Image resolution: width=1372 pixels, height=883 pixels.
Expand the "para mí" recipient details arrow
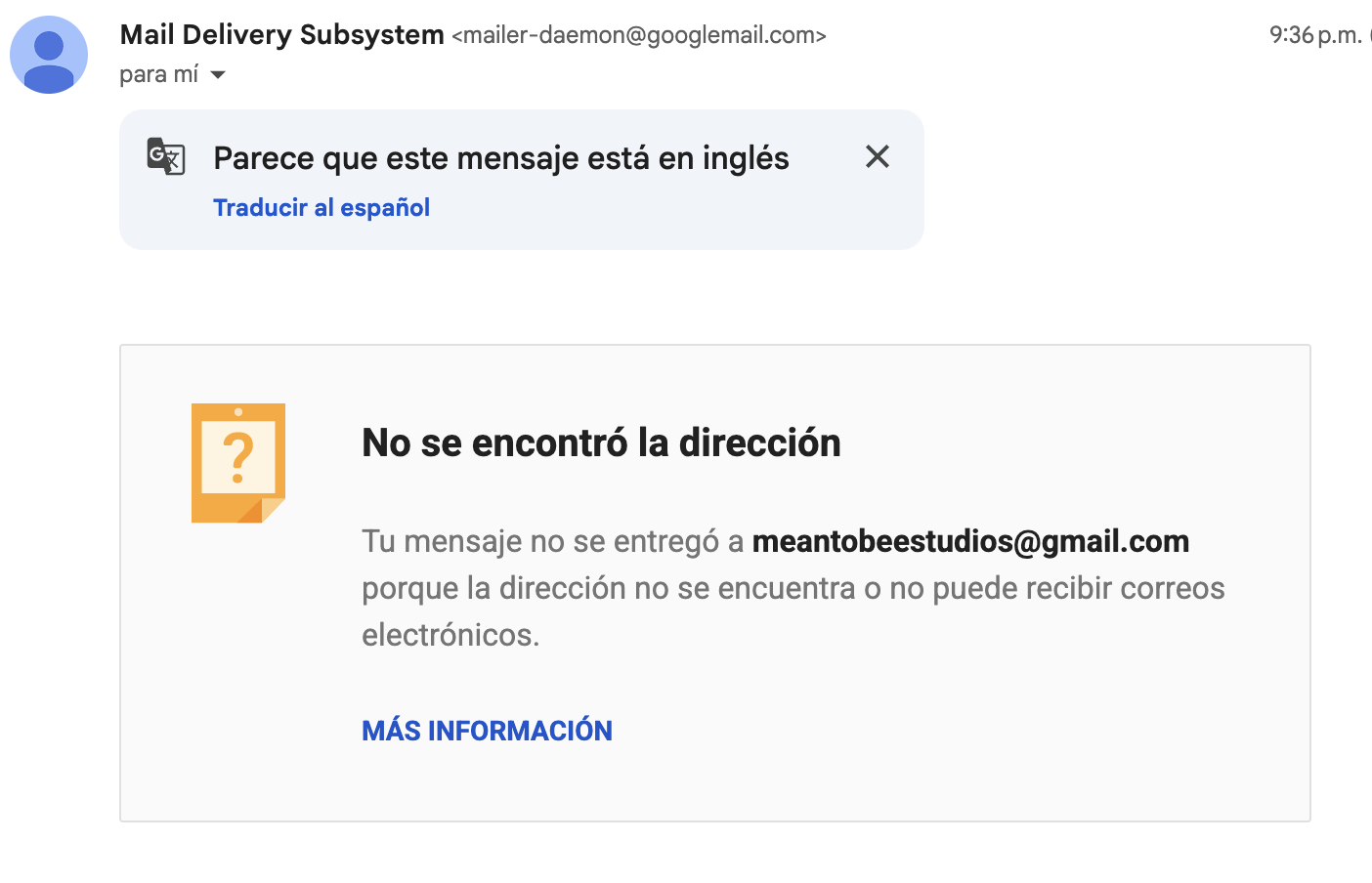(x=218, y=75)
